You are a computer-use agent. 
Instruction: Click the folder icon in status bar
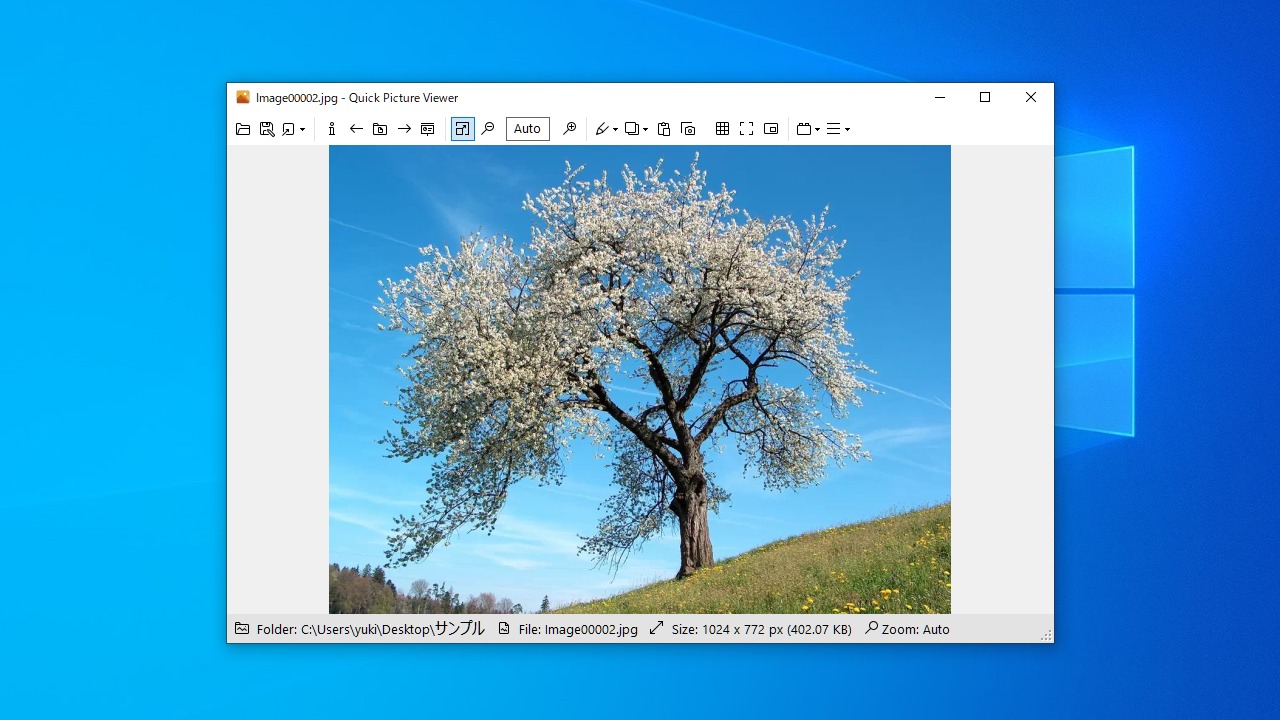242,629
